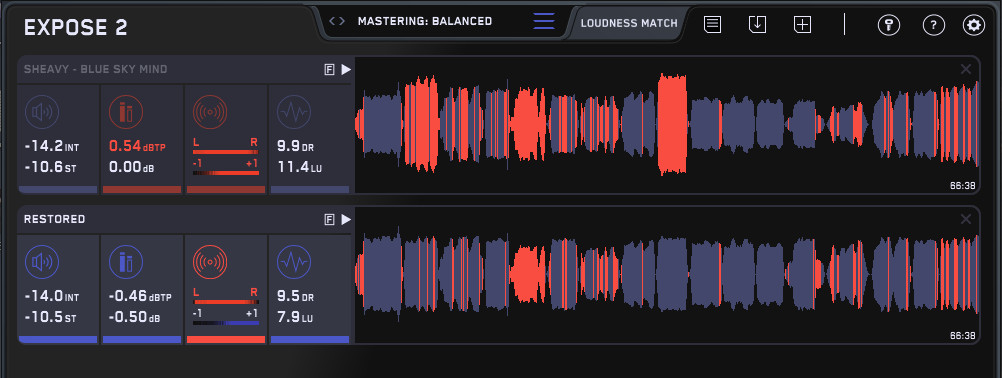Screen dimensions: 1002x378
Task: Open the notes list icon
Action: [713, 25]
